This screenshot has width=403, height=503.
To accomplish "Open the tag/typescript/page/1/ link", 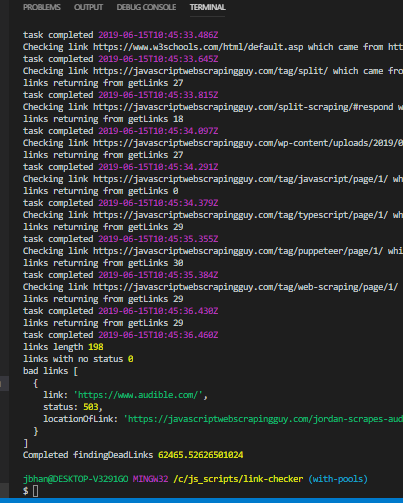I will click(240, 215).
